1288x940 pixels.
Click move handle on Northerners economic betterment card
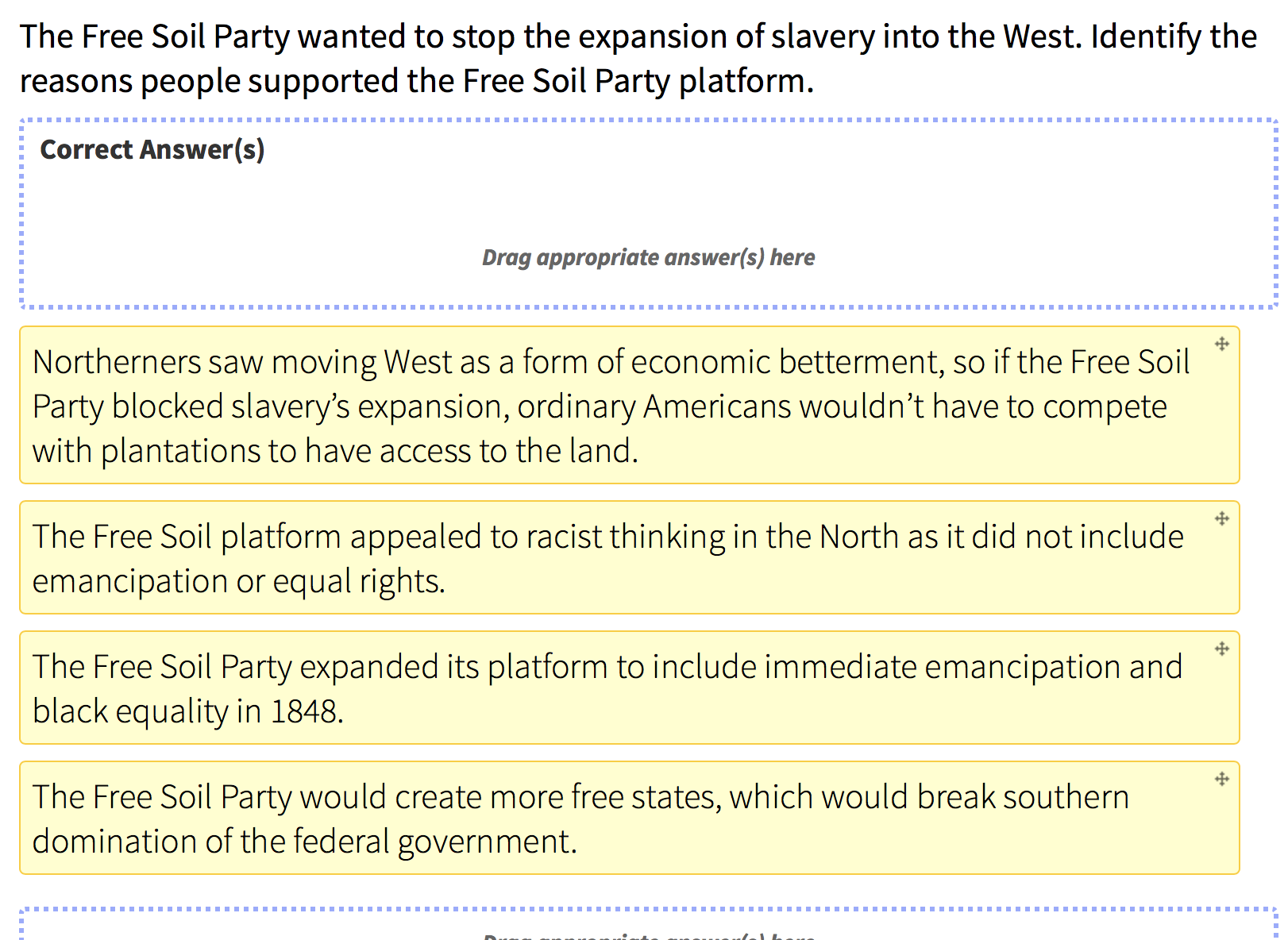(1222, 344)
